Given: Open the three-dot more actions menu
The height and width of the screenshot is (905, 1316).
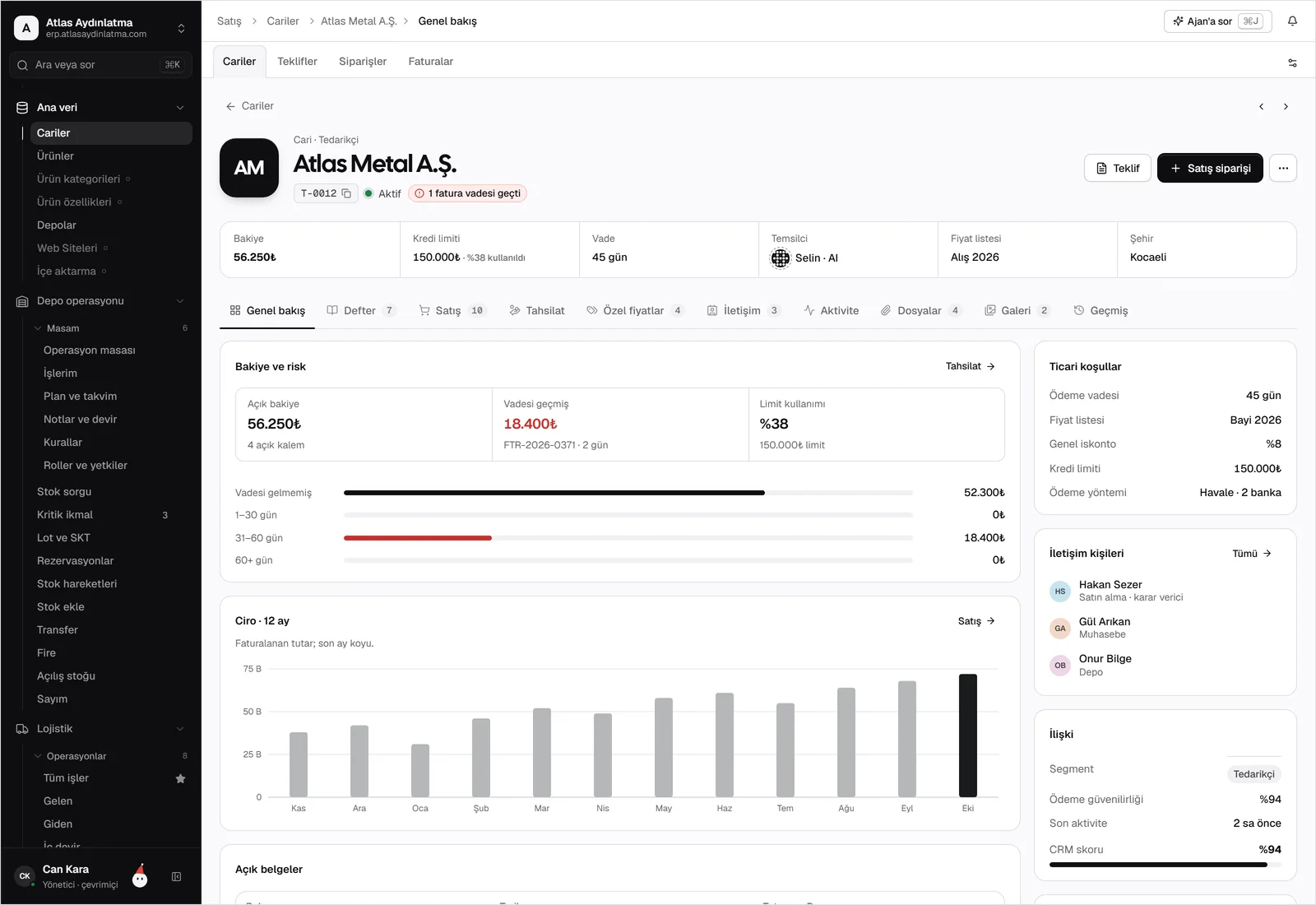Looking at the screenshot, I should [x=1283, y=168].
